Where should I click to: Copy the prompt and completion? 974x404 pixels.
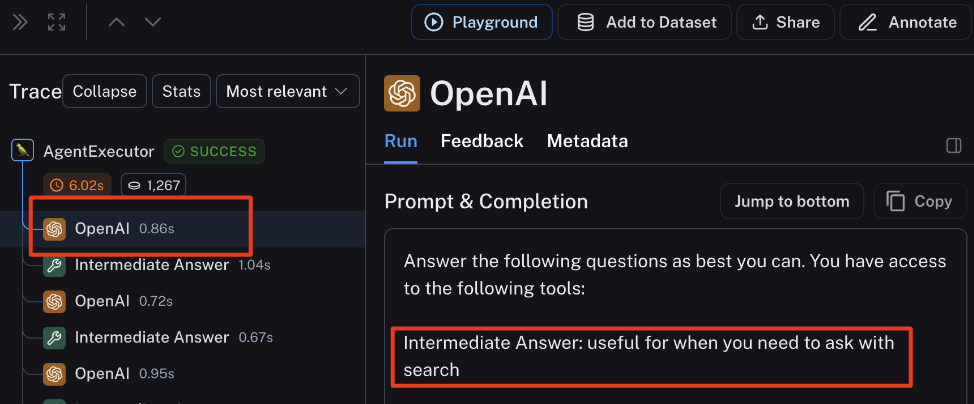point(919,201)
